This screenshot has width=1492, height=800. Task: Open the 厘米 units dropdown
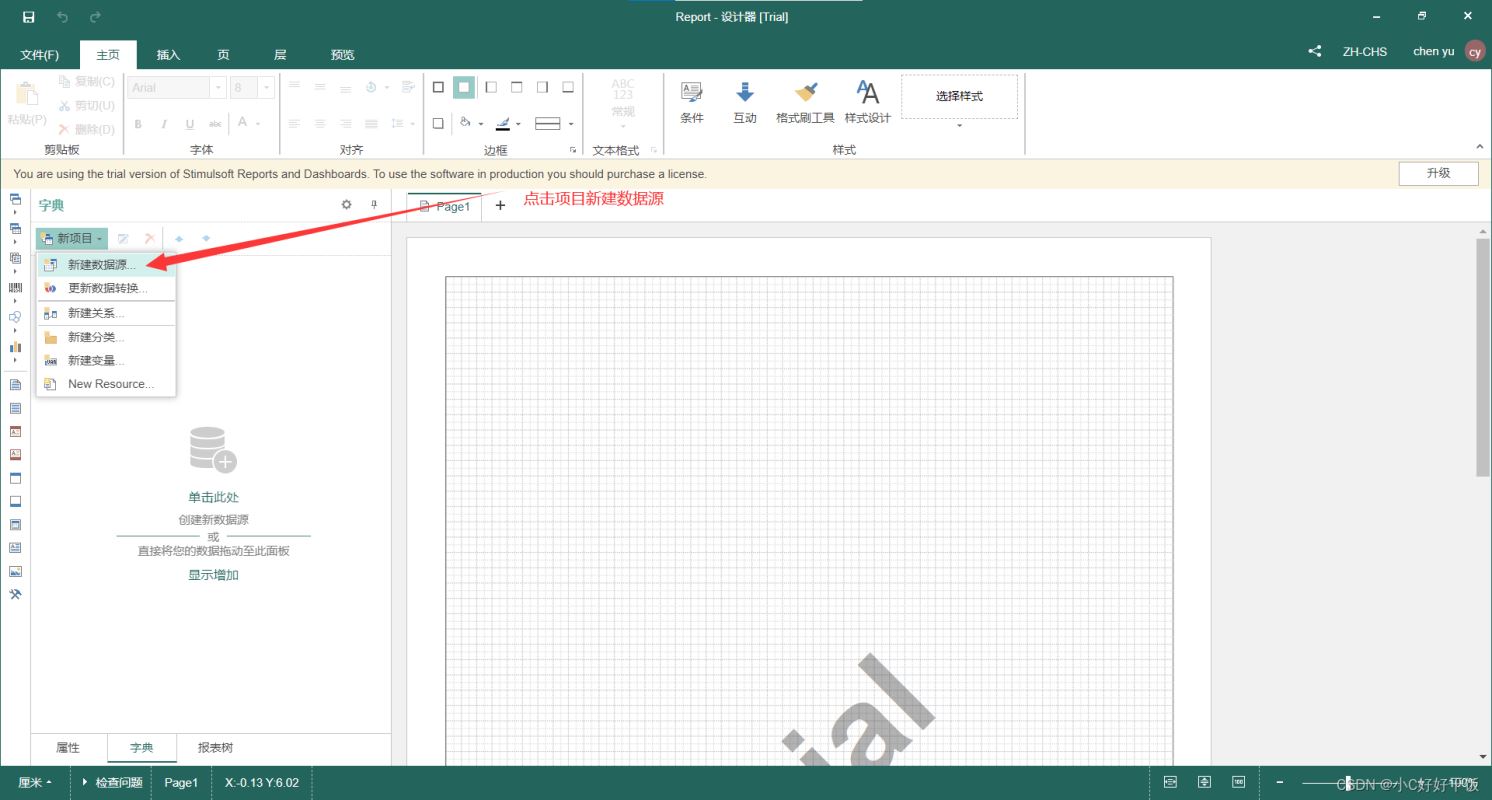[35, 783]
